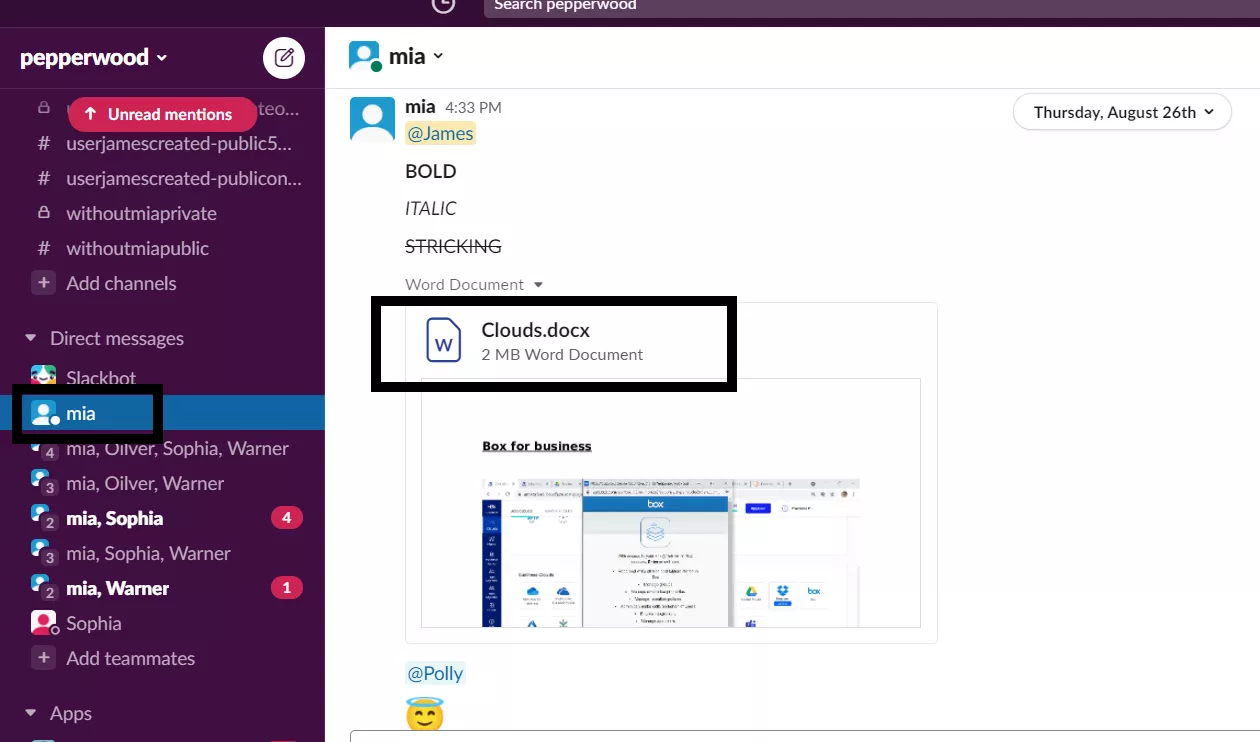
Task: Click the @James mention
Action: [x=440, y=133]
